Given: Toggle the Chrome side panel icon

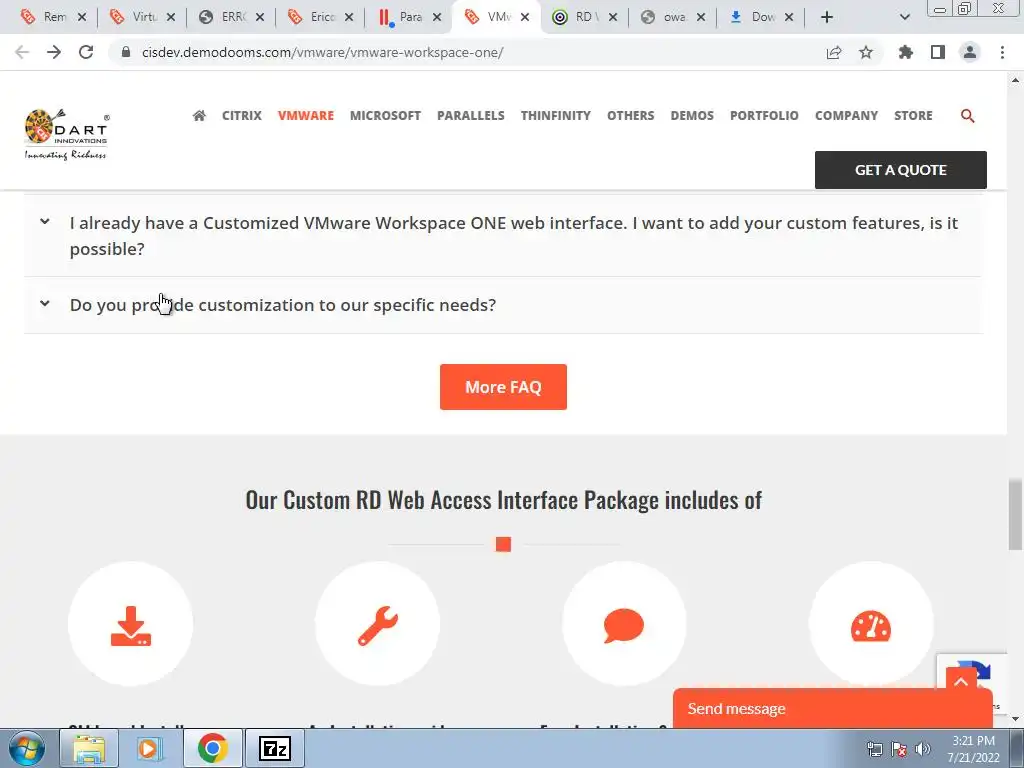Looking at the screenshot, I should [938, 52].
